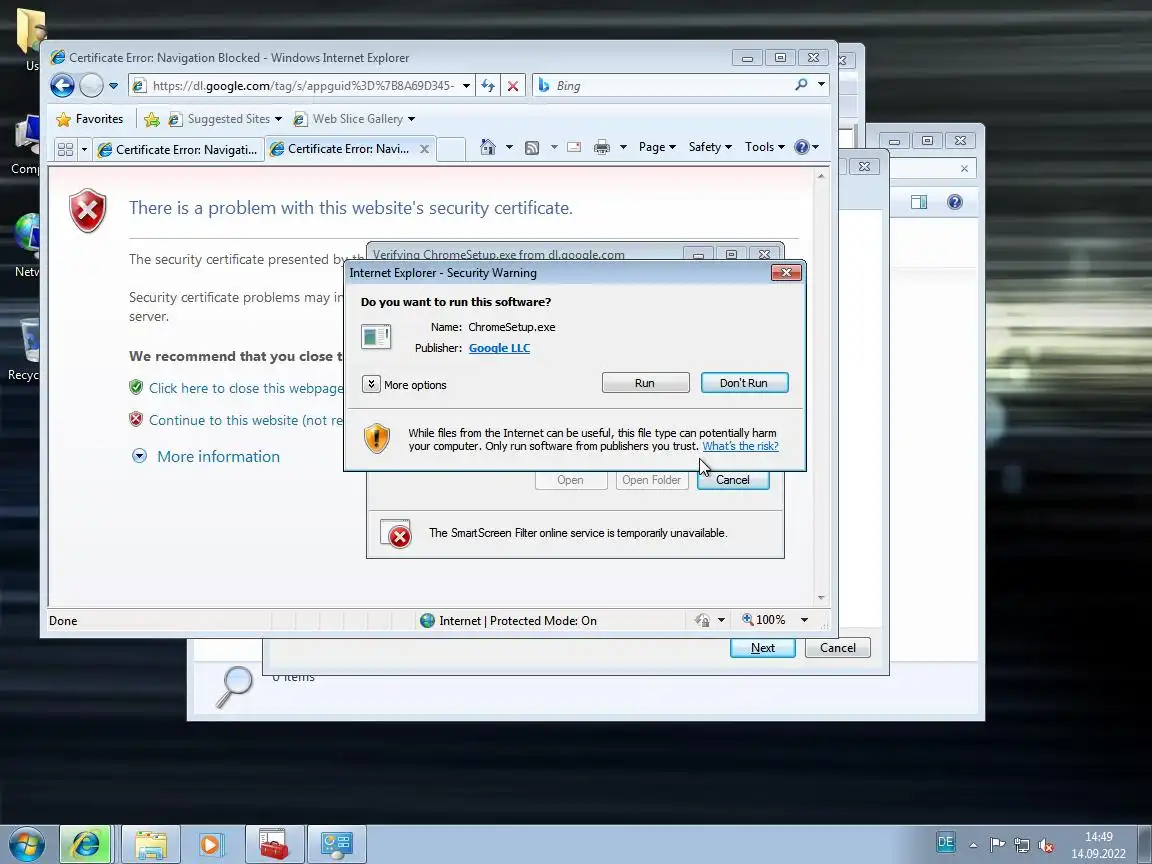Expand the Print options dropdown arrow

tap(623, 147)
